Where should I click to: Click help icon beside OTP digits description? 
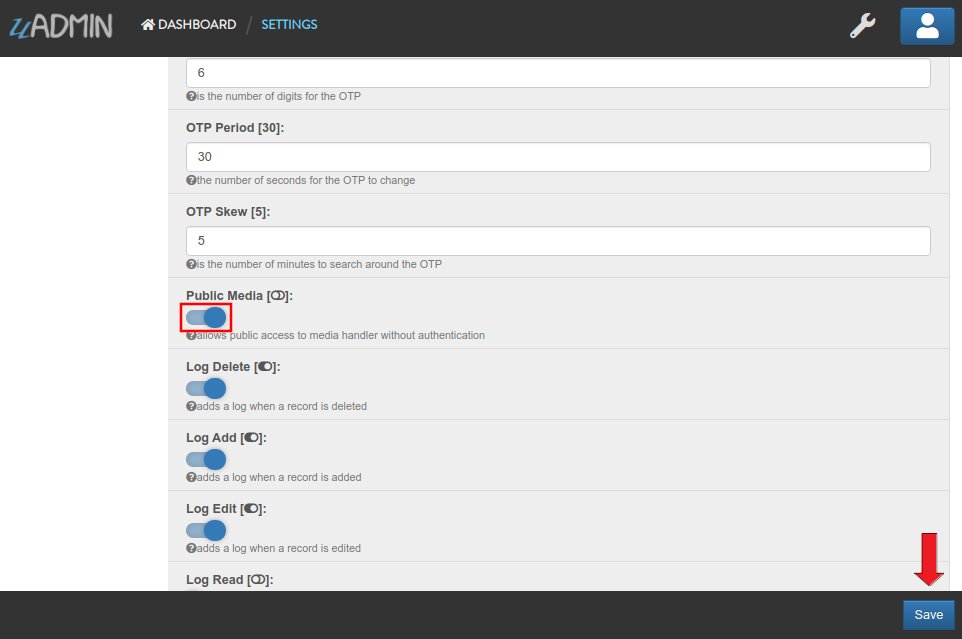pyautogui.click(x=191, y=96)
